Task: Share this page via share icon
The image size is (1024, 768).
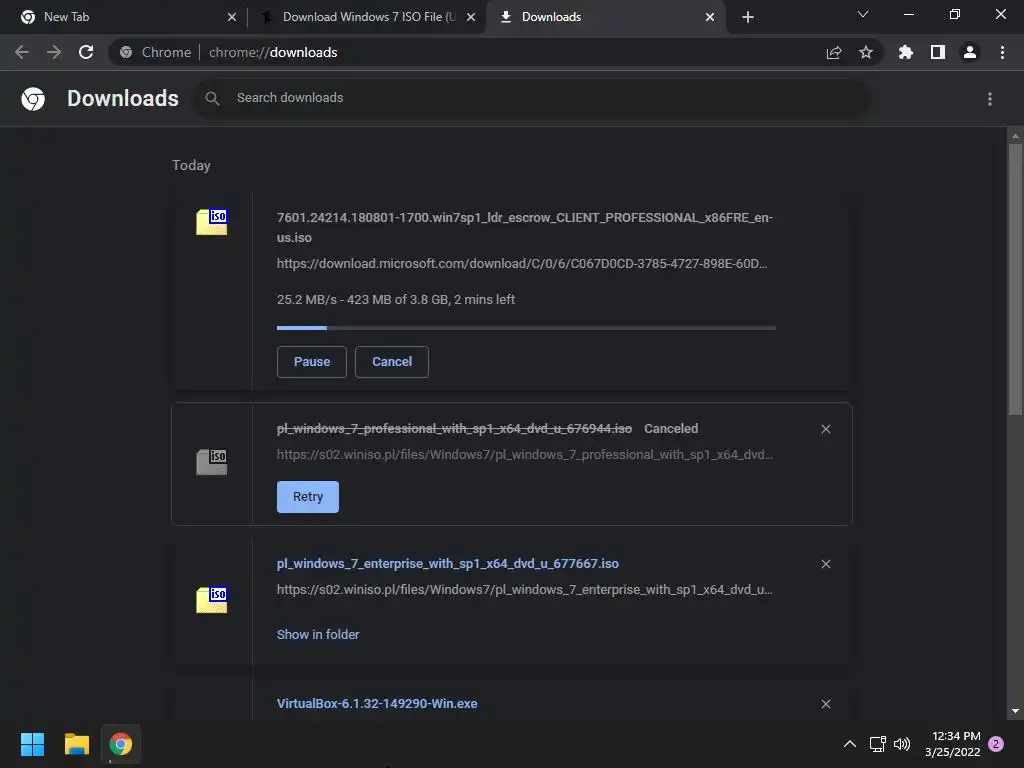Action: point(834,52)
